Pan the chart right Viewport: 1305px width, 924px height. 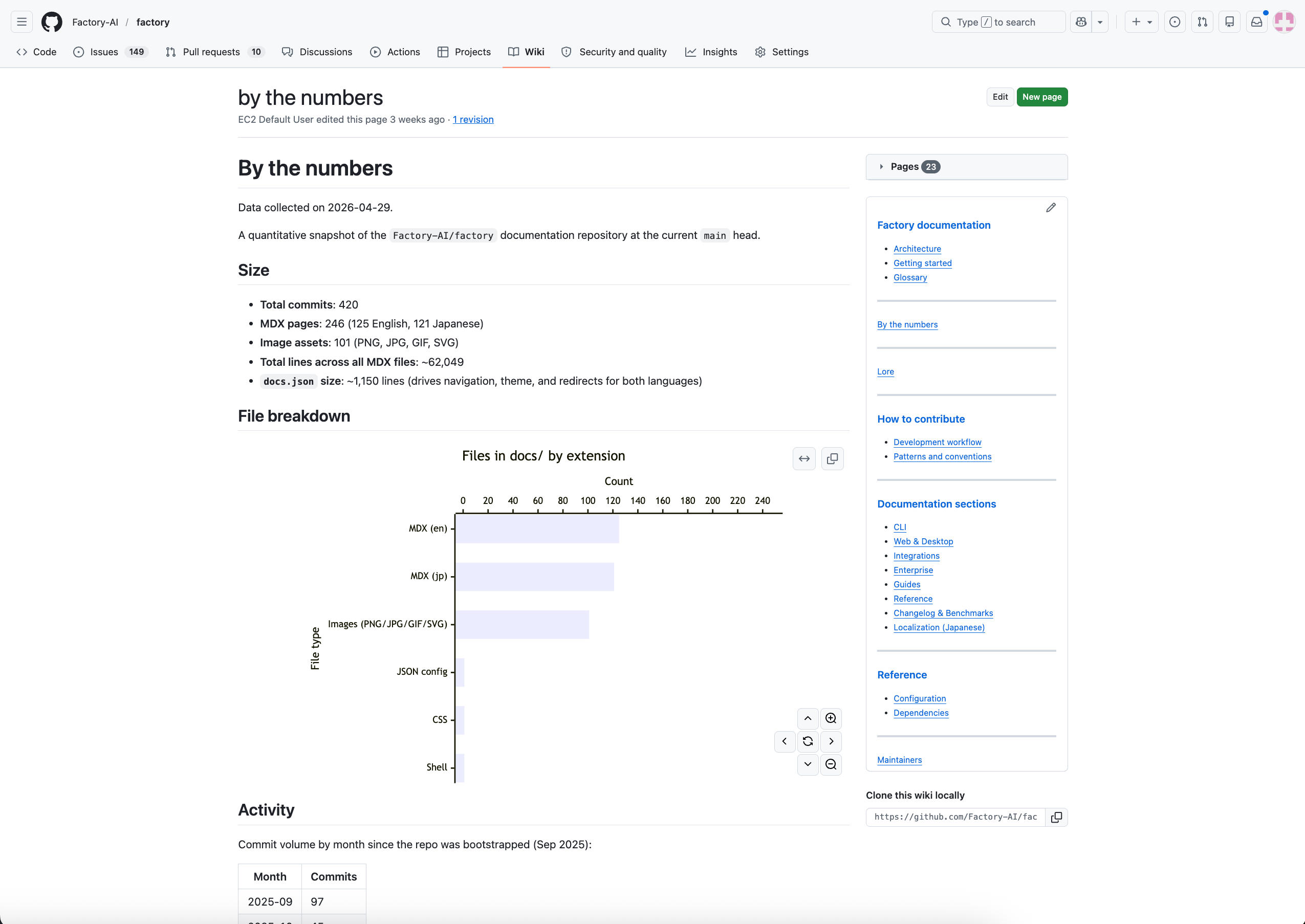[x=831, y=741]
